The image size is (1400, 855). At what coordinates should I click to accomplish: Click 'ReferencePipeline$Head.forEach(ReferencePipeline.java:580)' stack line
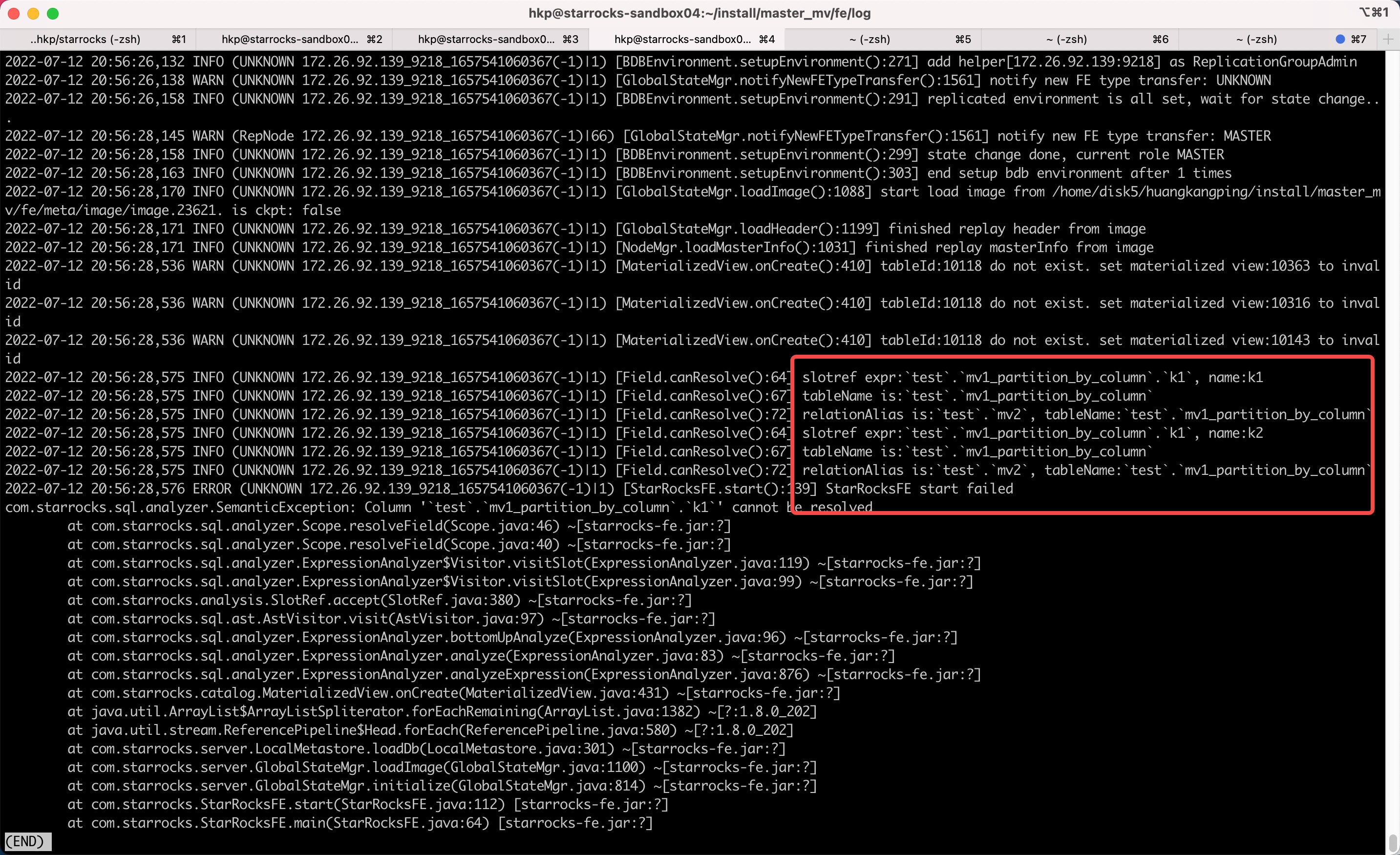coord(430,730)
